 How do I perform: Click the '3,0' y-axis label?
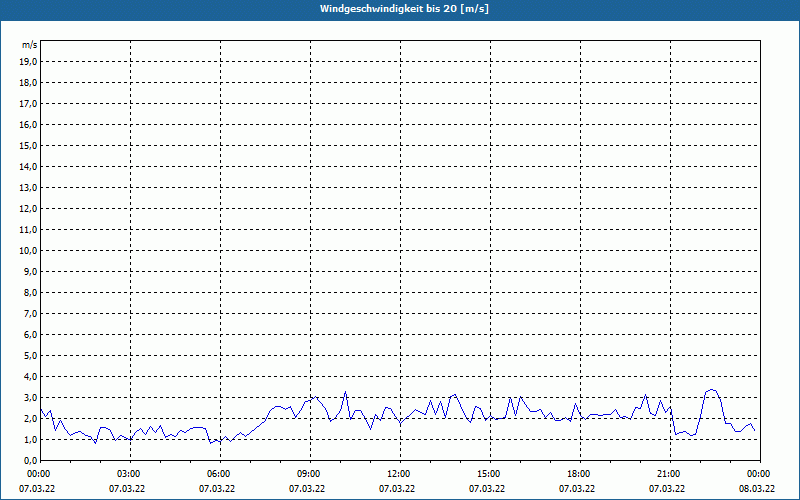pyautogui.click(x=30, y=397)
